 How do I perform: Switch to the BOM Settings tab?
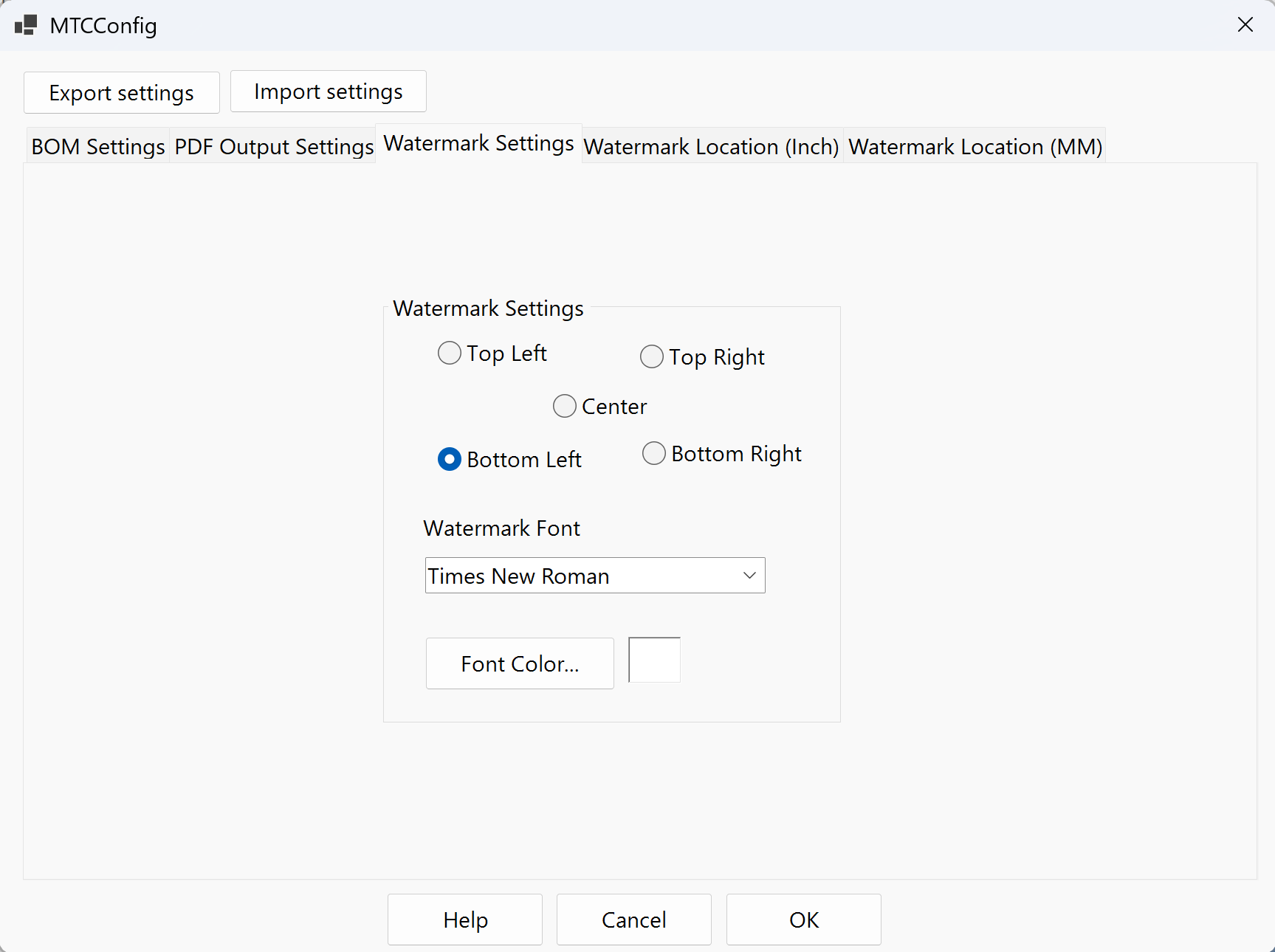[98, 147]
